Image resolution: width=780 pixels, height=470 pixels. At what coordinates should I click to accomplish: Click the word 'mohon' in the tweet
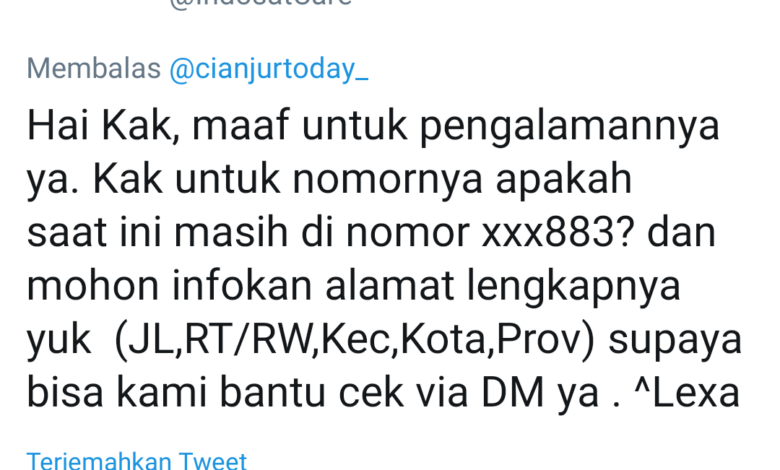coord(93,285)
